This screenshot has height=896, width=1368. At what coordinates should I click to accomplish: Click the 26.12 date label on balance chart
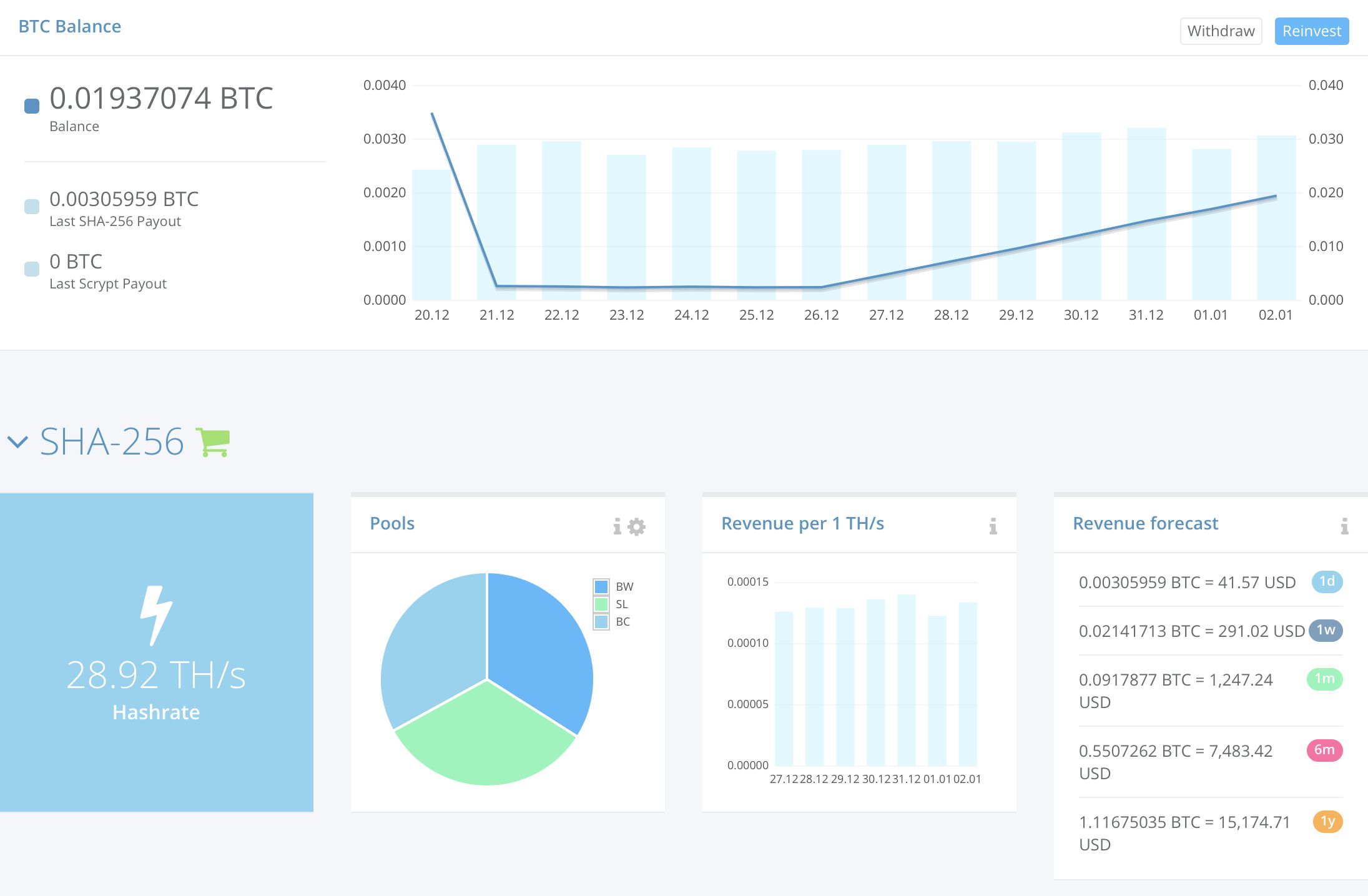[x=822, y=315]
